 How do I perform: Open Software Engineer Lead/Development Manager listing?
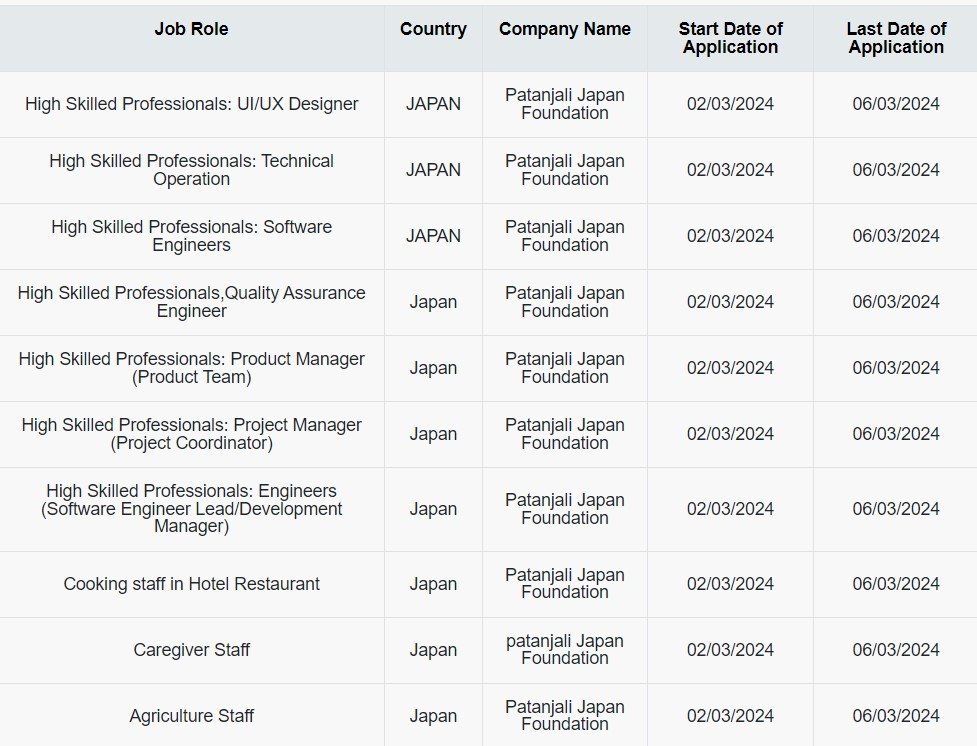coord(191,509)
